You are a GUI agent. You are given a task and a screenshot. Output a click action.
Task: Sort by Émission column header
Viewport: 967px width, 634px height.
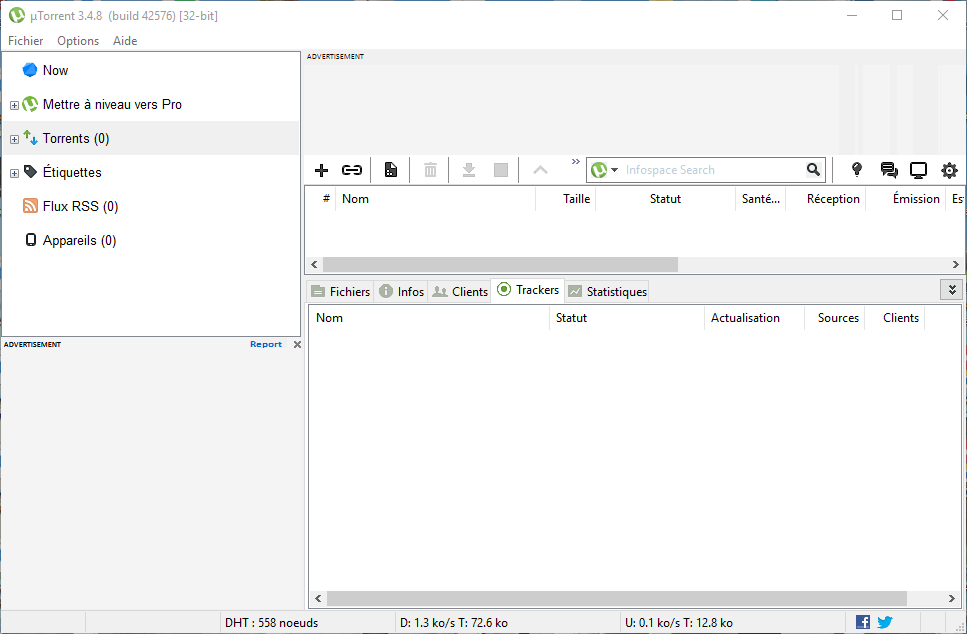(x=906, y=199)
